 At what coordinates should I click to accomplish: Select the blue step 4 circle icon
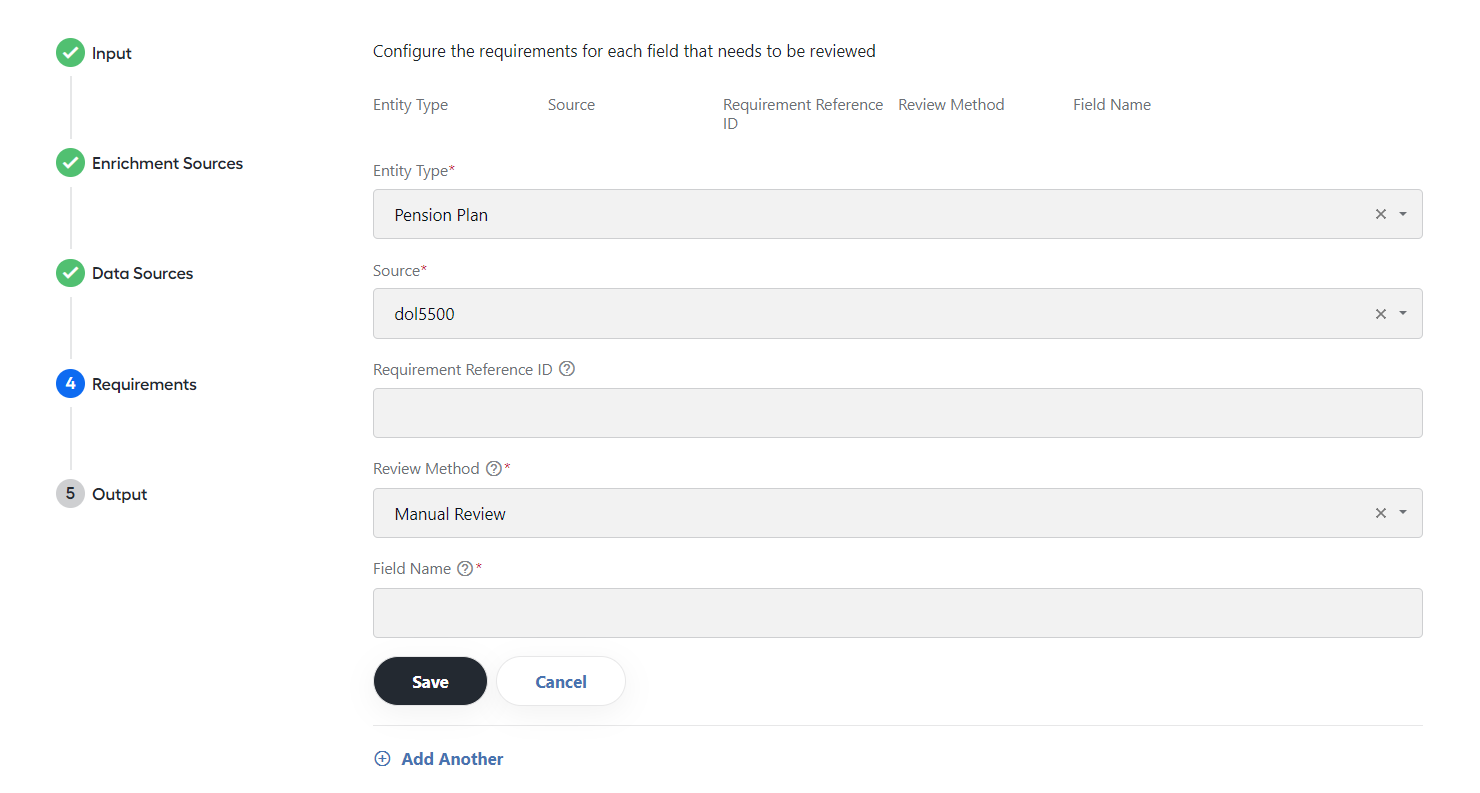(70, 384)
